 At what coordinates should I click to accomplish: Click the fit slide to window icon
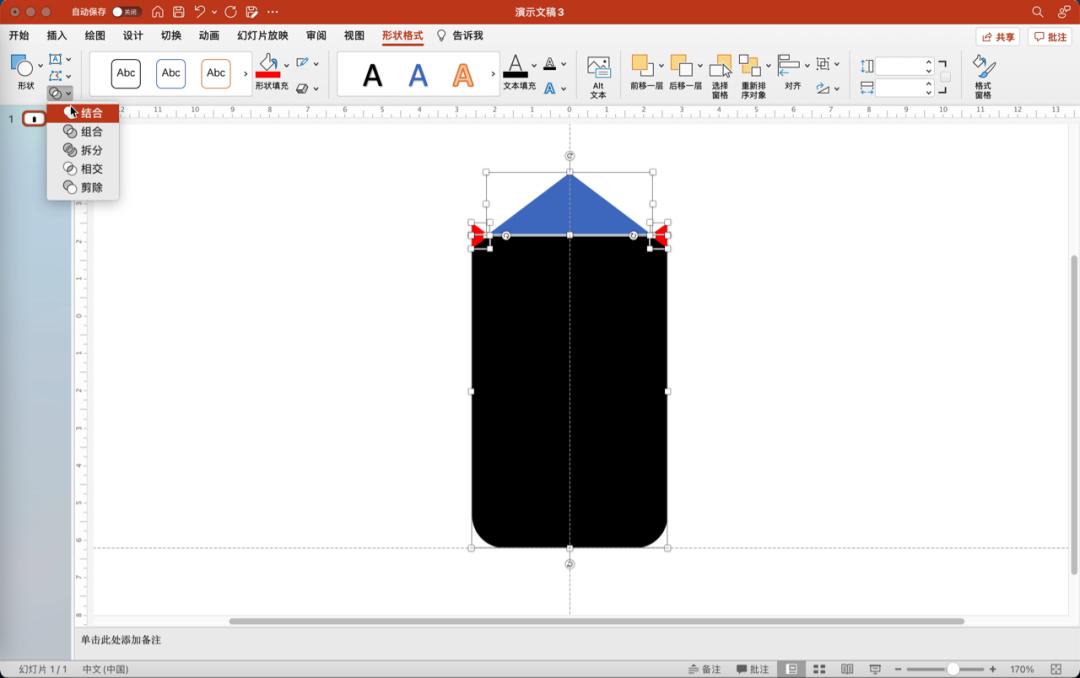click(1056, 669)
